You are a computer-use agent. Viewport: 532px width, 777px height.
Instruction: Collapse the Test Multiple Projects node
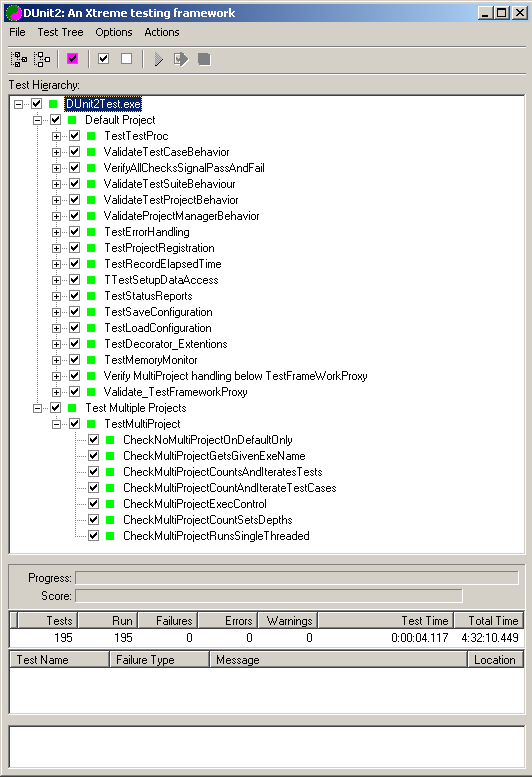[37, 408]
